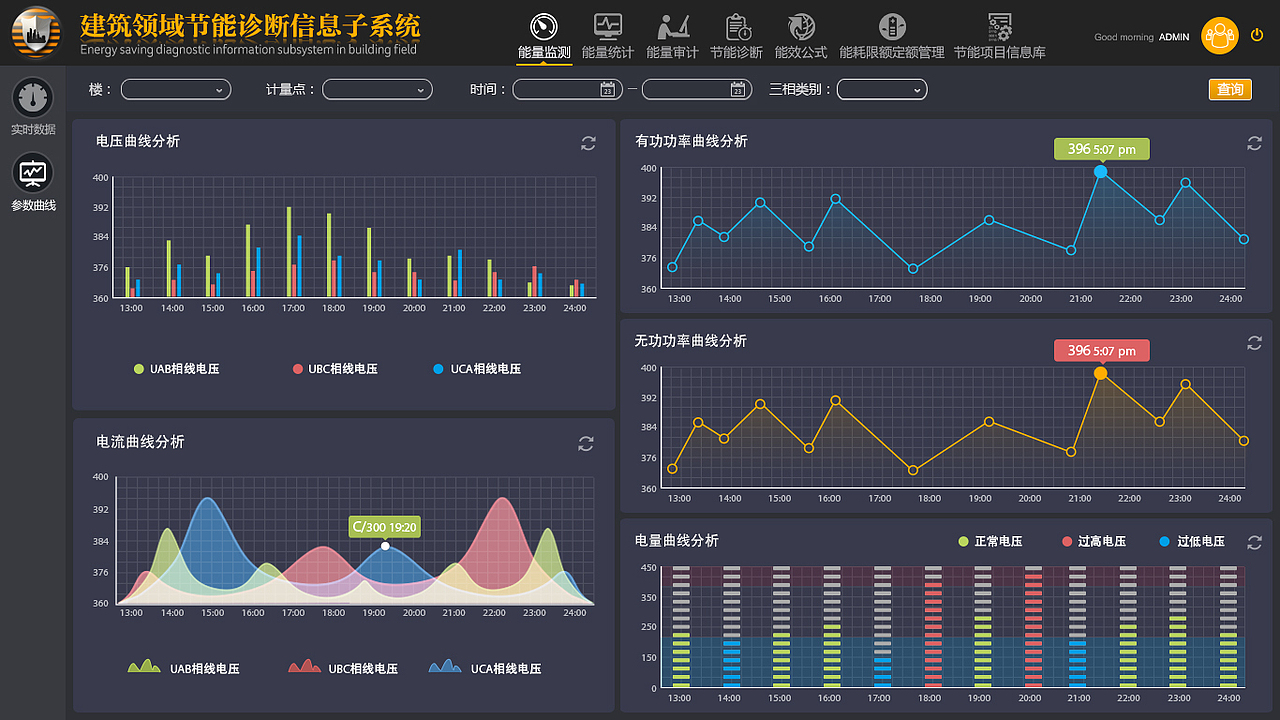
Task: Open the 节能诊断 clipboard icon
Action: point(737,27)
